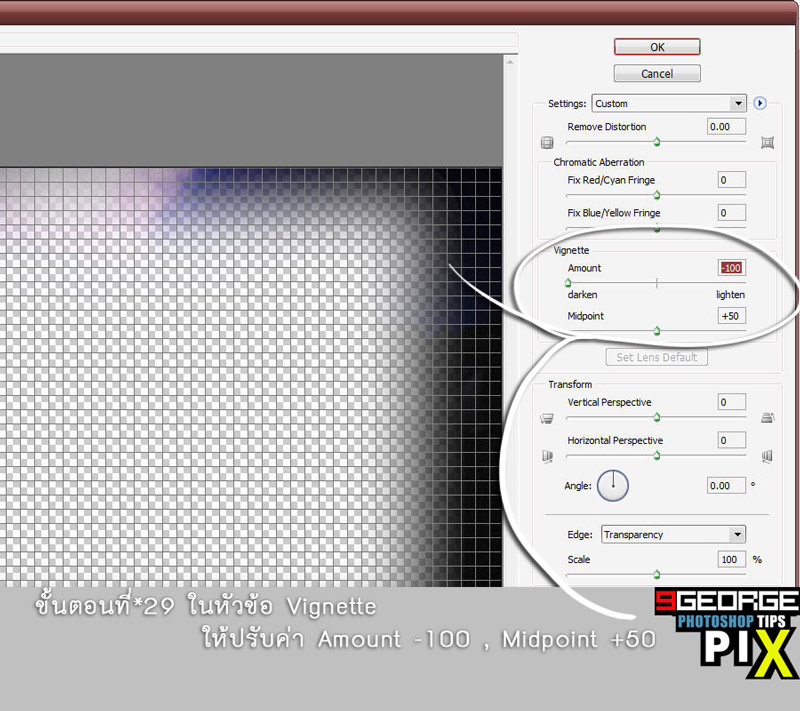Viewport: 800px width, 711px height.
Task: Open the settings flyout menu arrow icon
Action: 760,104
